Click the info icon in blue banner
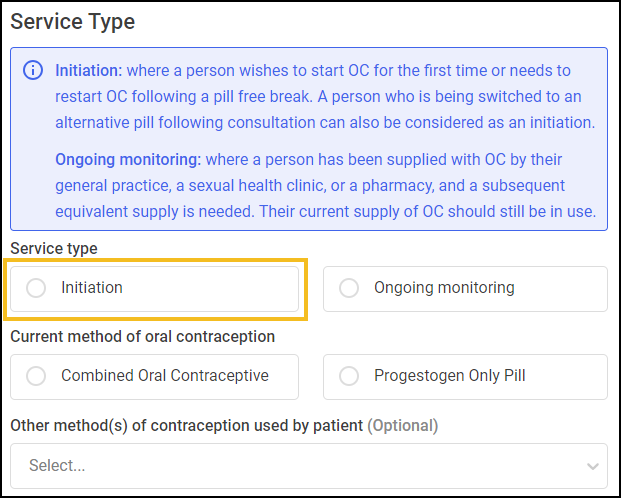The image size is (621, 498). pyautogui.click(x=33, y=71)
